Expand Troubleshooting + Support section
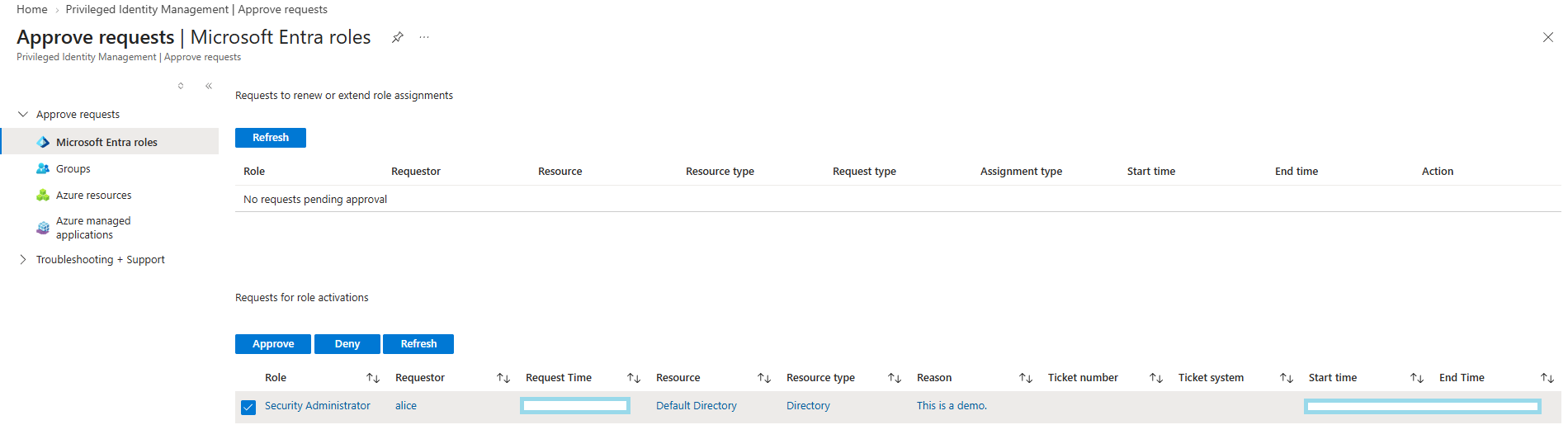 [x=23, y=259]
